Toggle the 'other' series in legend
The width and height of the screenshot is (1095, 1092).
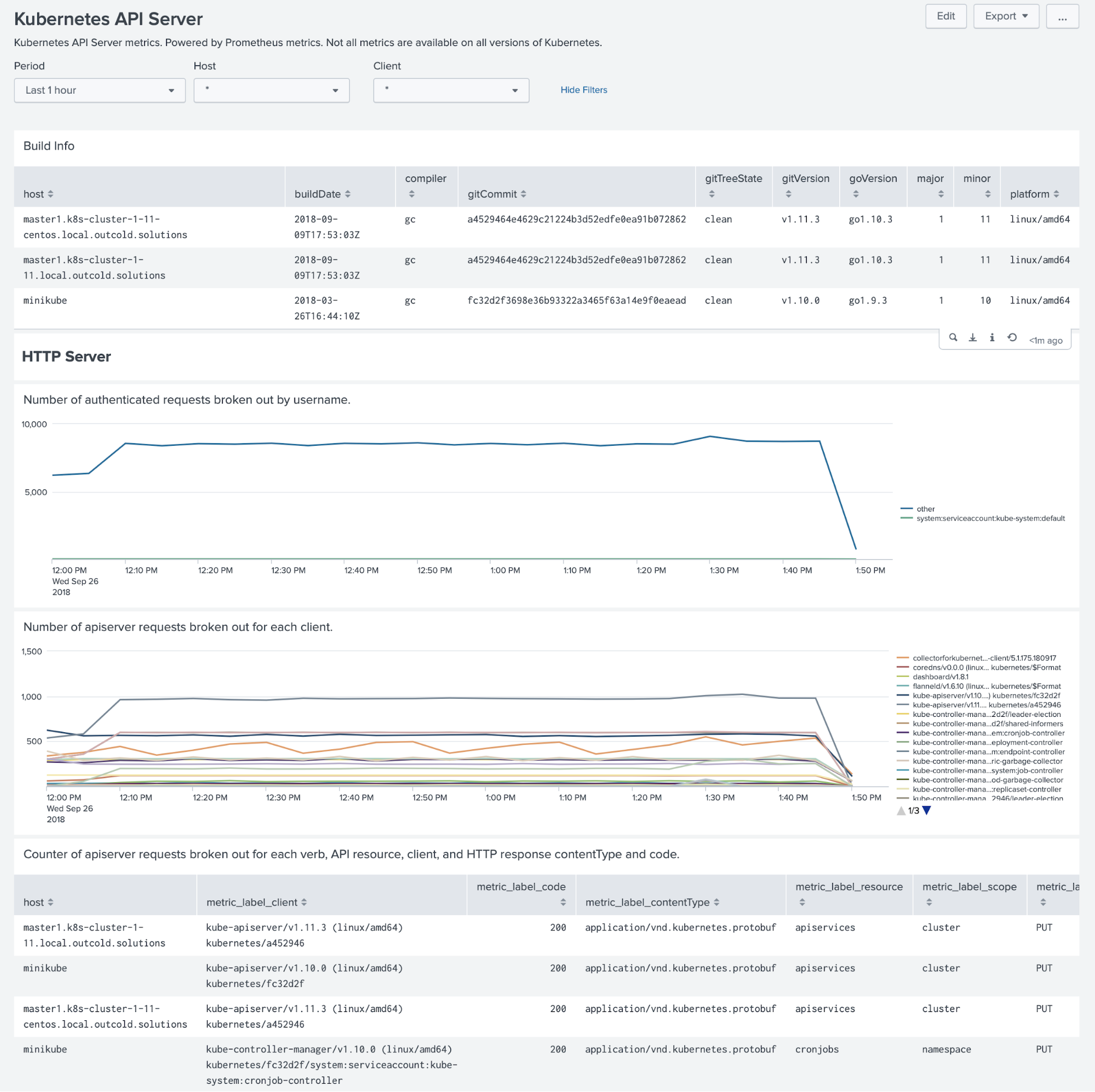pyautogui.click(x=918, y=509)
